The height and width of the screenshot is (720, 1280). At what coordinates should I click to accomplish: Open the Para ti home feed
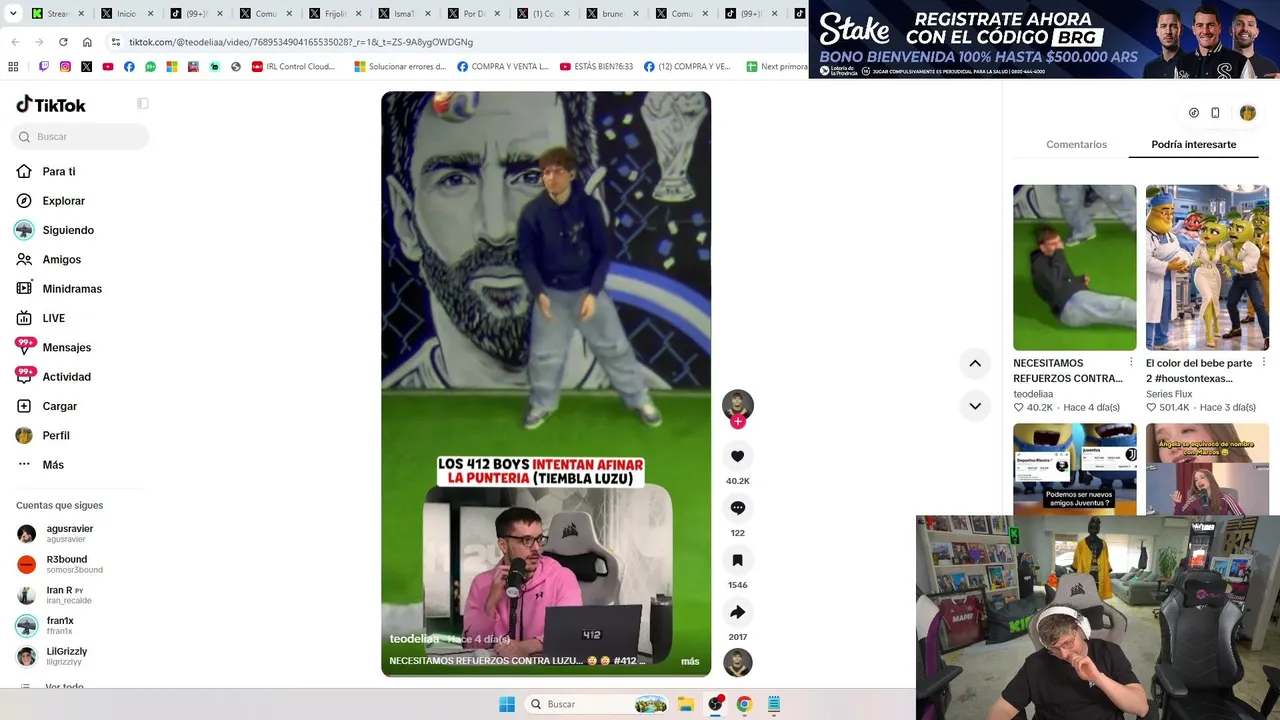pyautogui.click(x=46, y=171)
